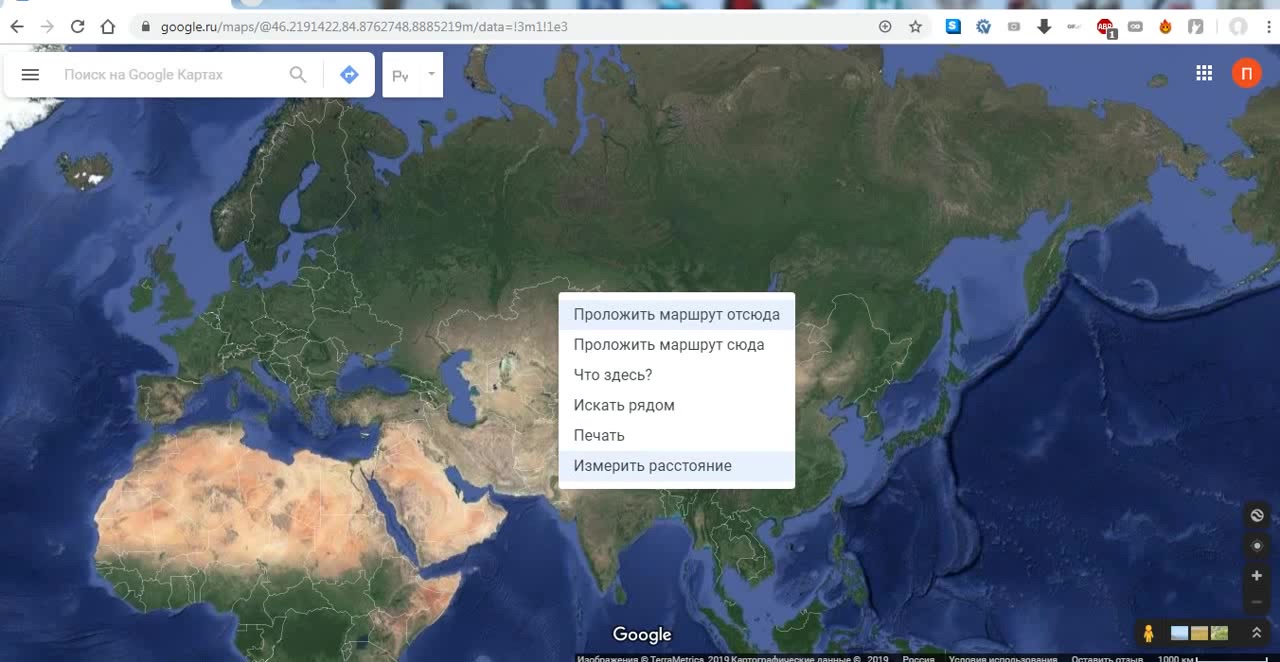The image size is (1280, 662).
Task: Click the AdBlock Plus extension icon
Action: pyautogui.click(x=1105, y=27)
